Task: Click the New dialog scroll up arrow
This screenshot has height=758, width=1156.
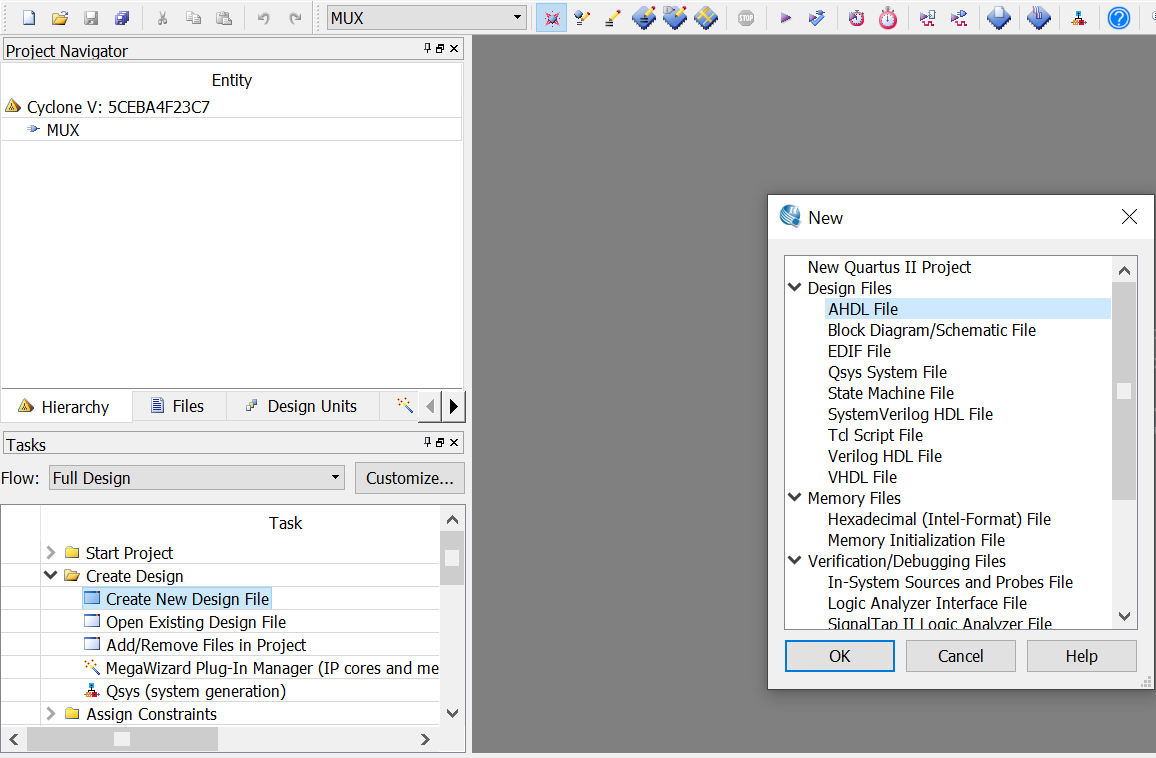Action: point(1124,271)
